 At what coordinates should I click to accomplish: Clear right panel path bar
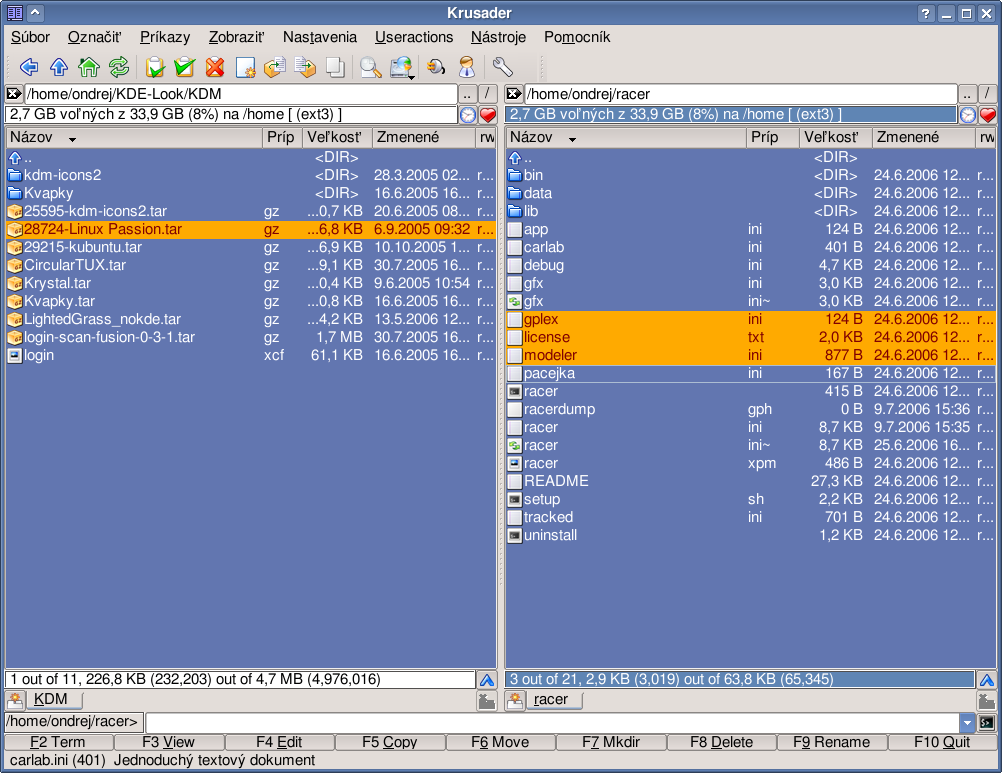514,94
